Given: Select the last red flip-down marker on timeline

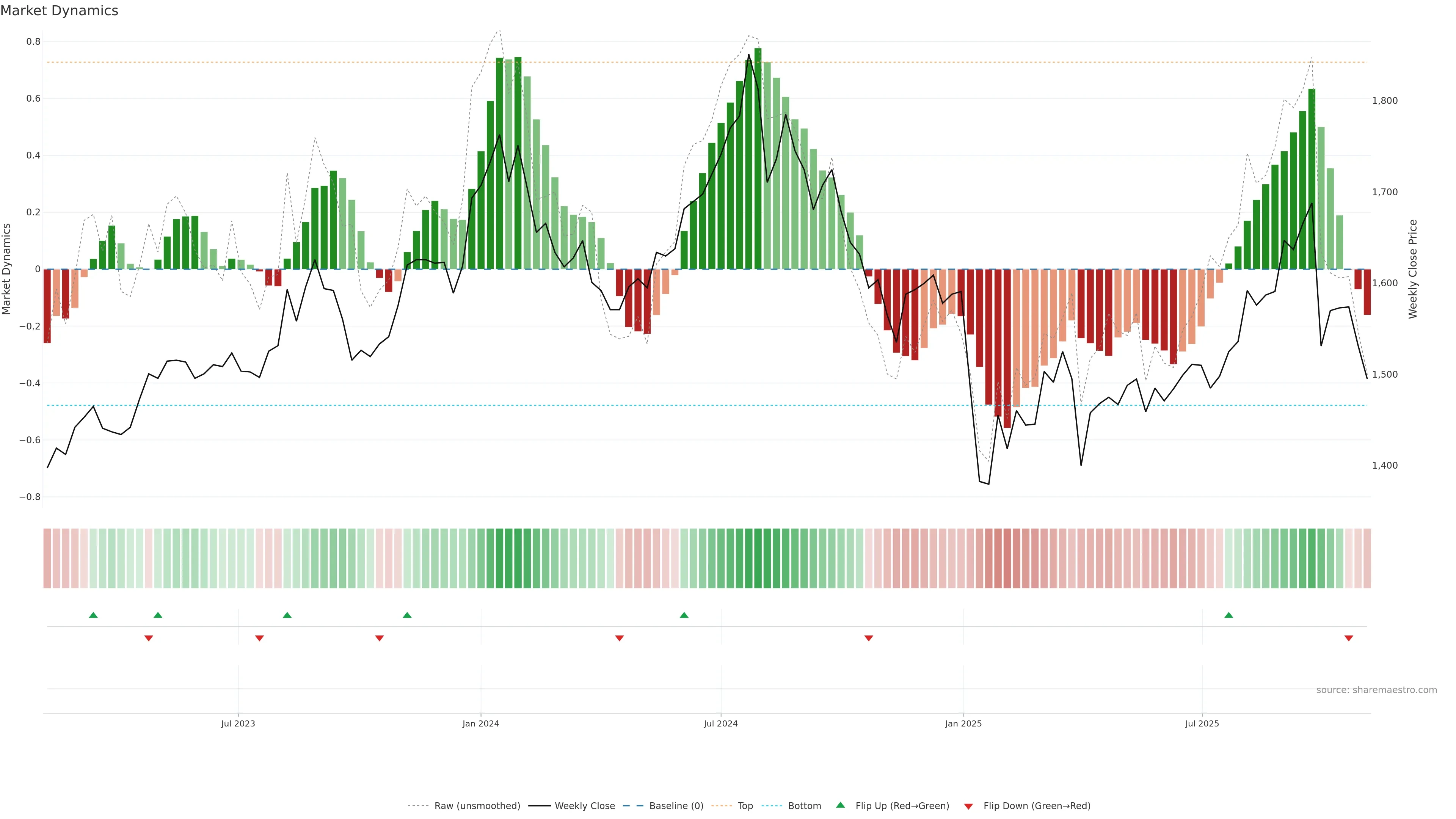Looking at the screenshot, I should coord(1349,638).
